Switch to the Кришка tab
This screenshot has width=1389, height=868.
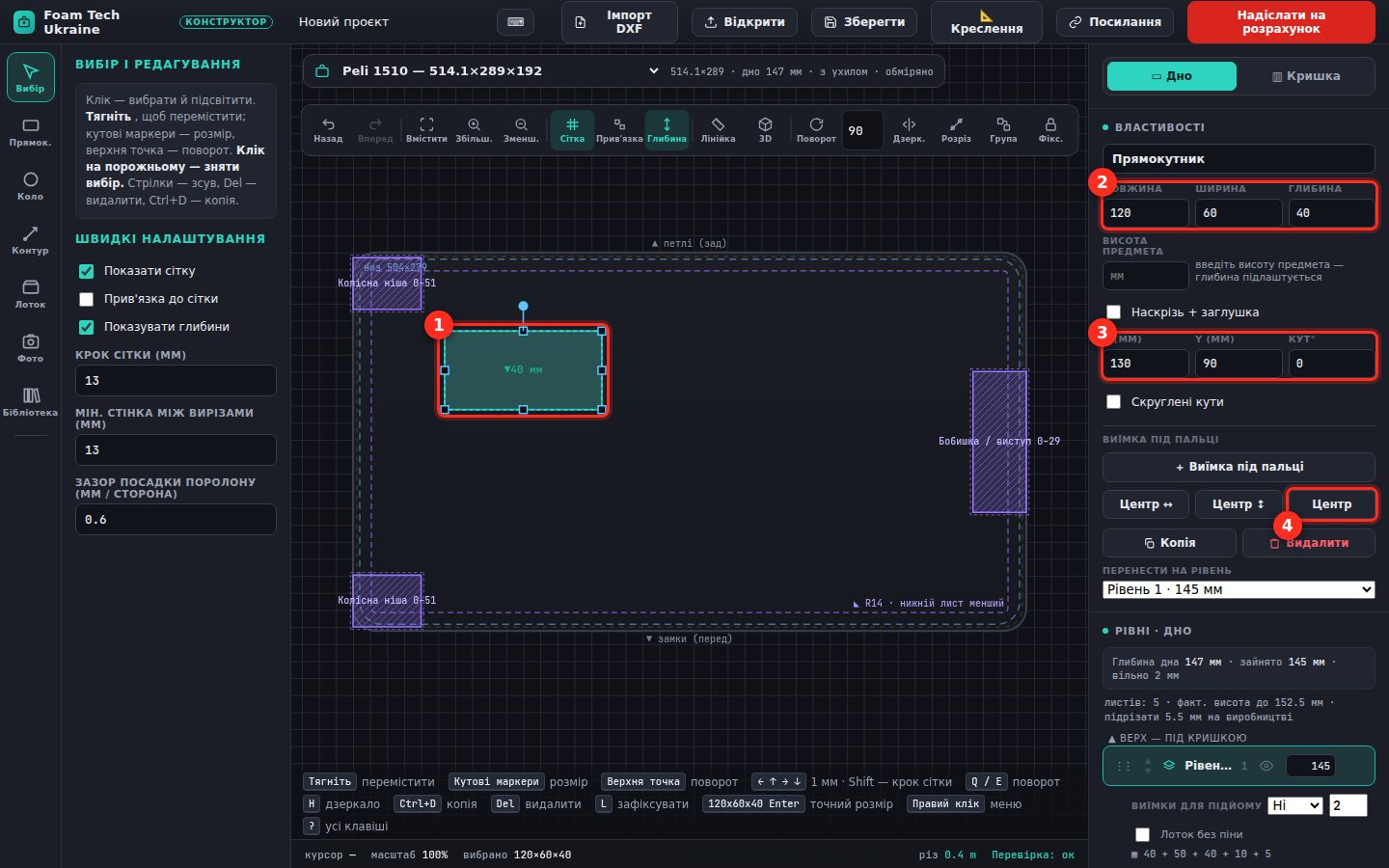(1305, 76)
